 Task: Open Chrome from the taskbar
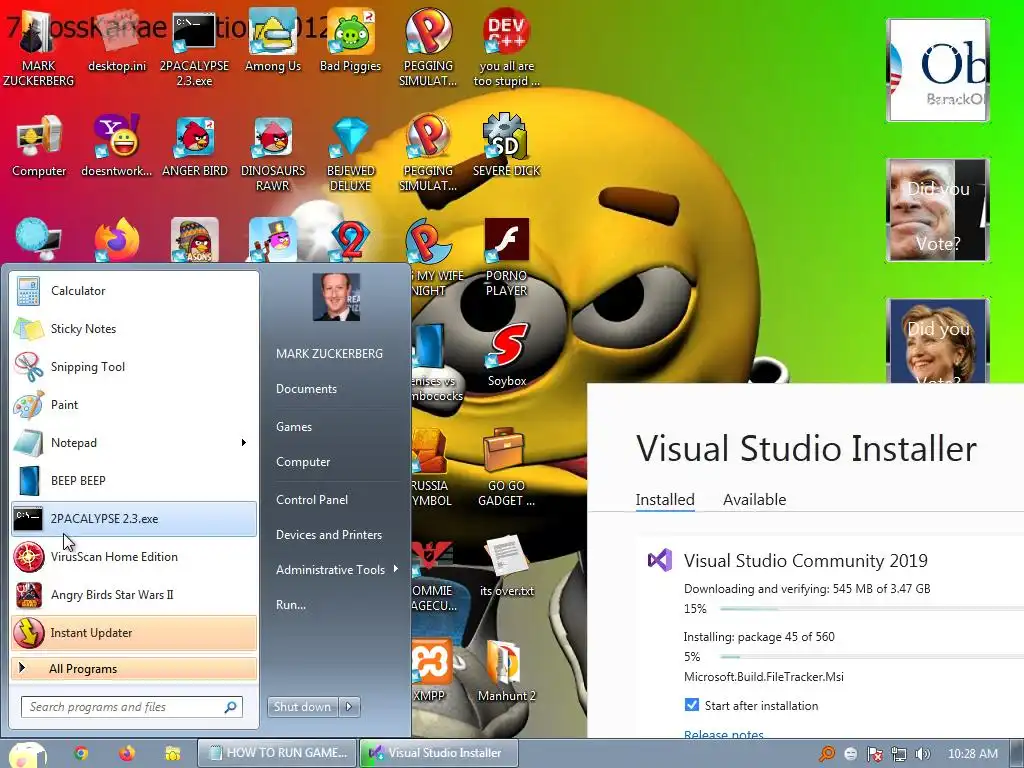(81, 753)
